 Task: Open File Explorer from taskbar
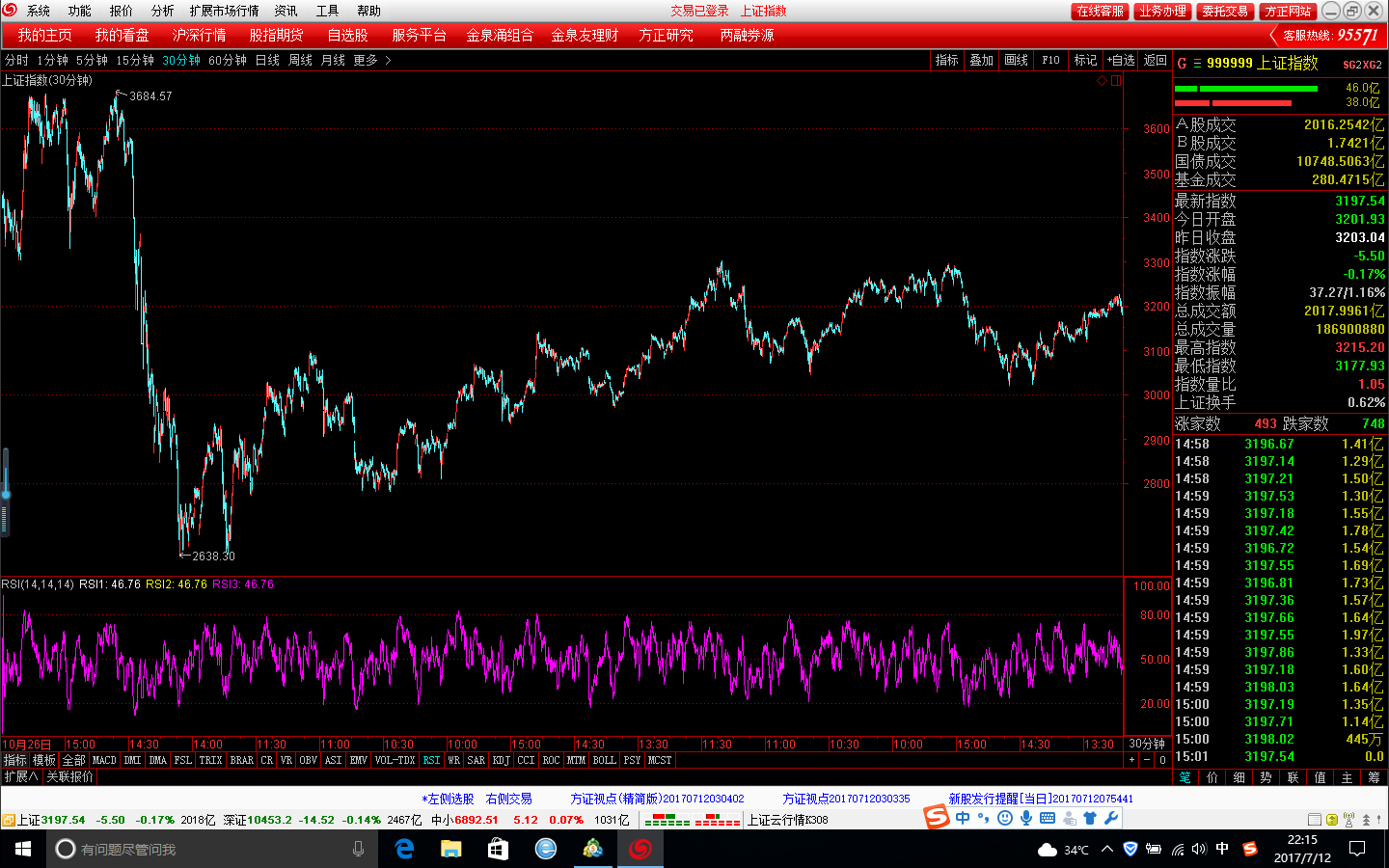[x=451, y=849]
